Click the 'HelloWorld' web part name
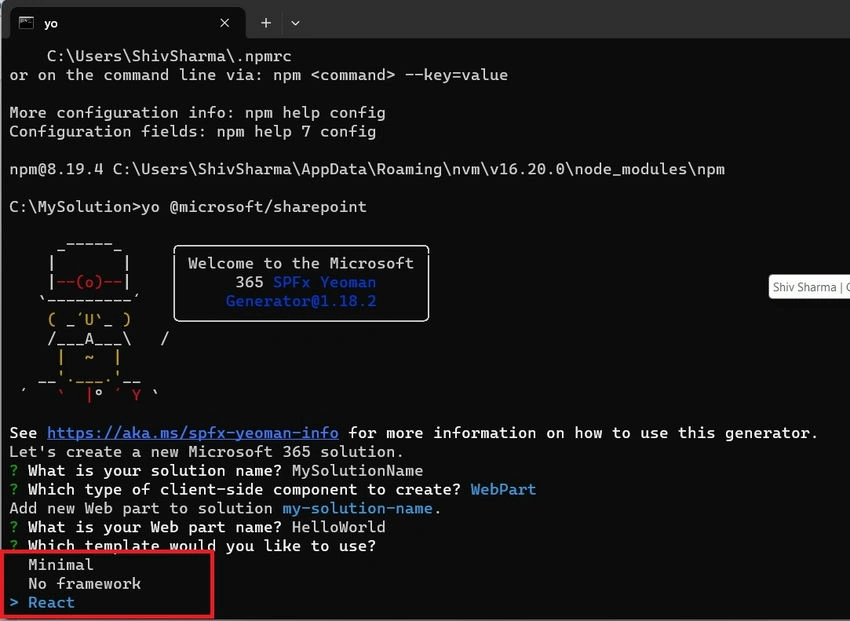Viewport: 850px width, 621px height. pyautogui.click(x=339, y=527)
